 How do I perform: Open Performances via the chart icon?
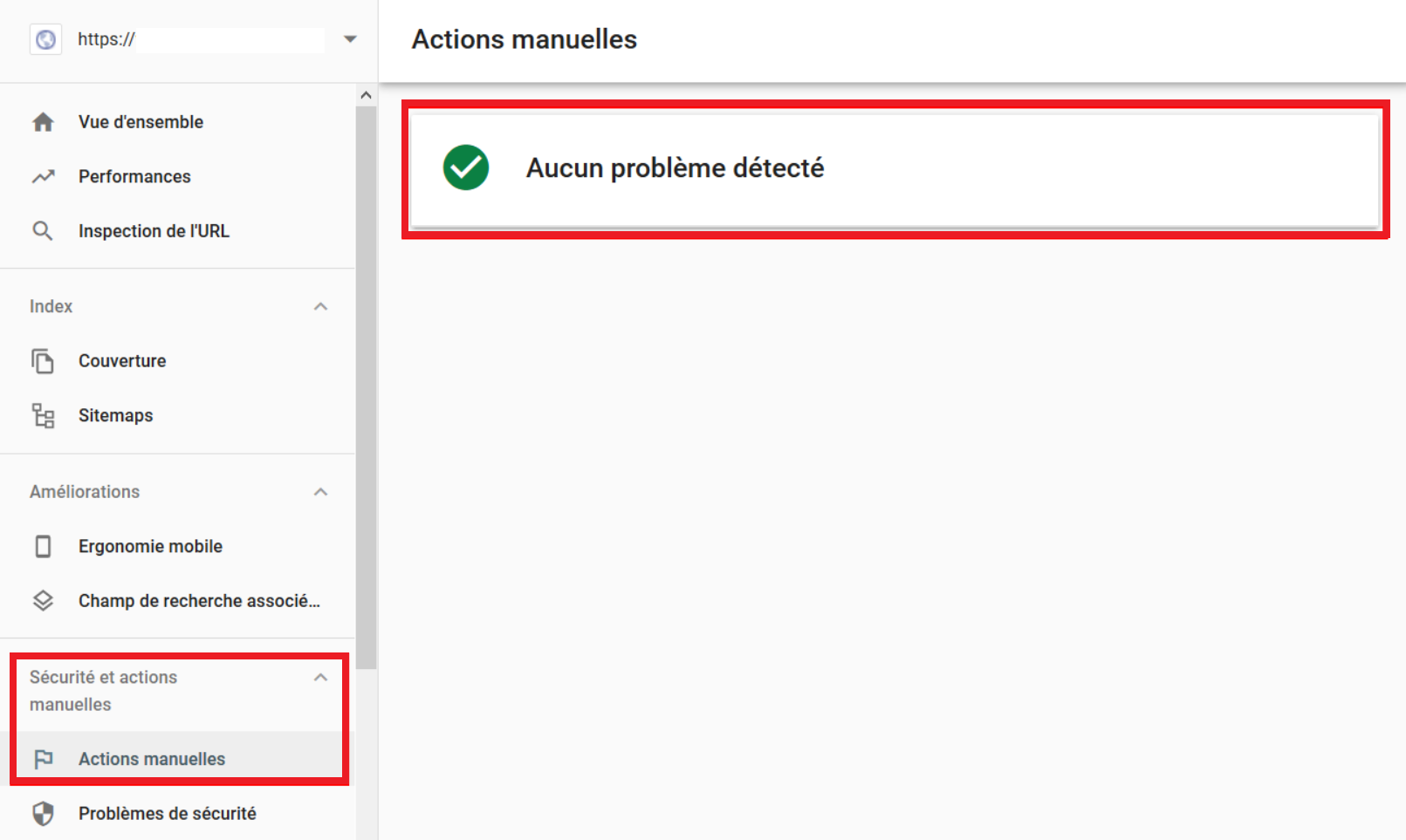(x=43, y=176)
